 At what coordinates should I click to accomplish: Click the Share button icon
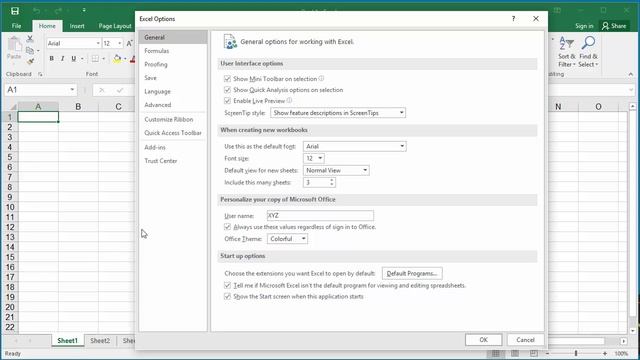pos(605,26)
